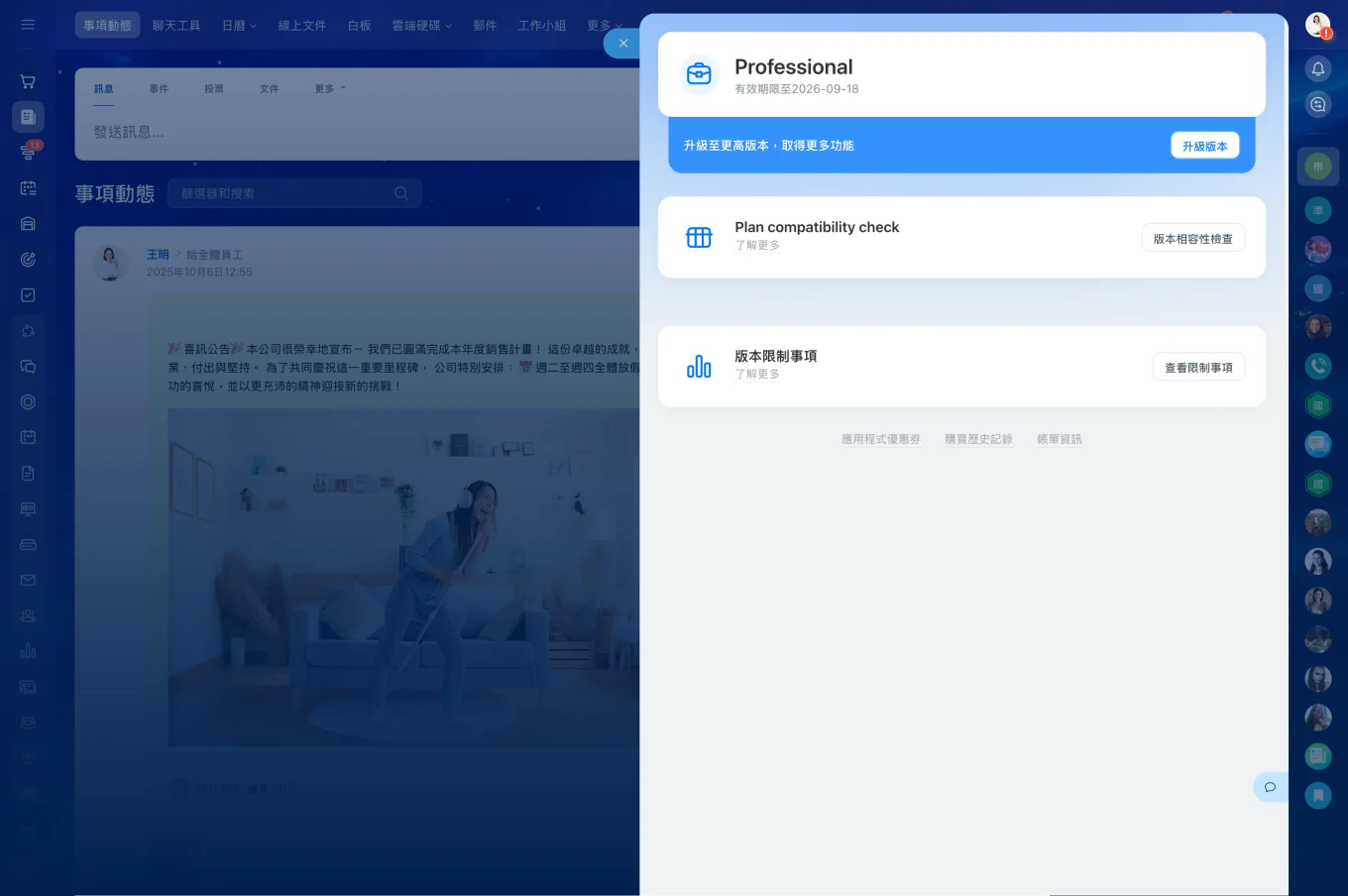Click the 升級版本 upgrade button

click(x=1204, y=145)
